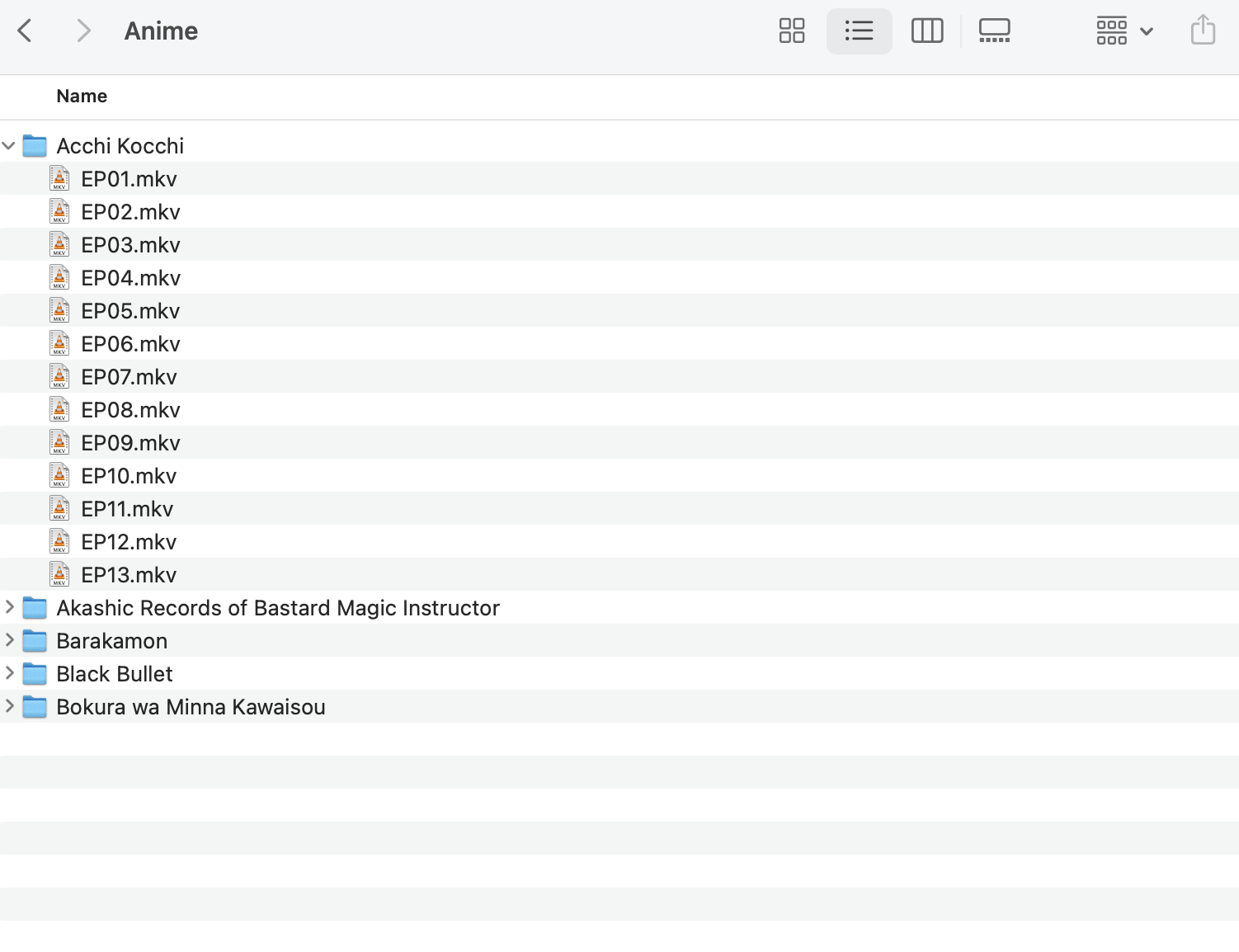1239x952 pixels.
Task: Select the EP13.mkv file
Action: [x=129, y=575]
